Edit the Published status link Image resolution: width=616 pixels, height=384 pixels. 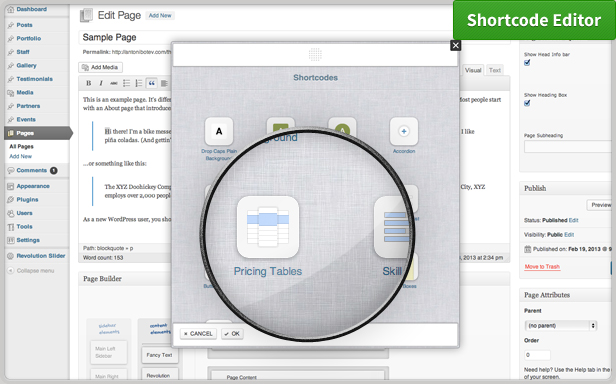pyautogui.click(x=574, y=220)
